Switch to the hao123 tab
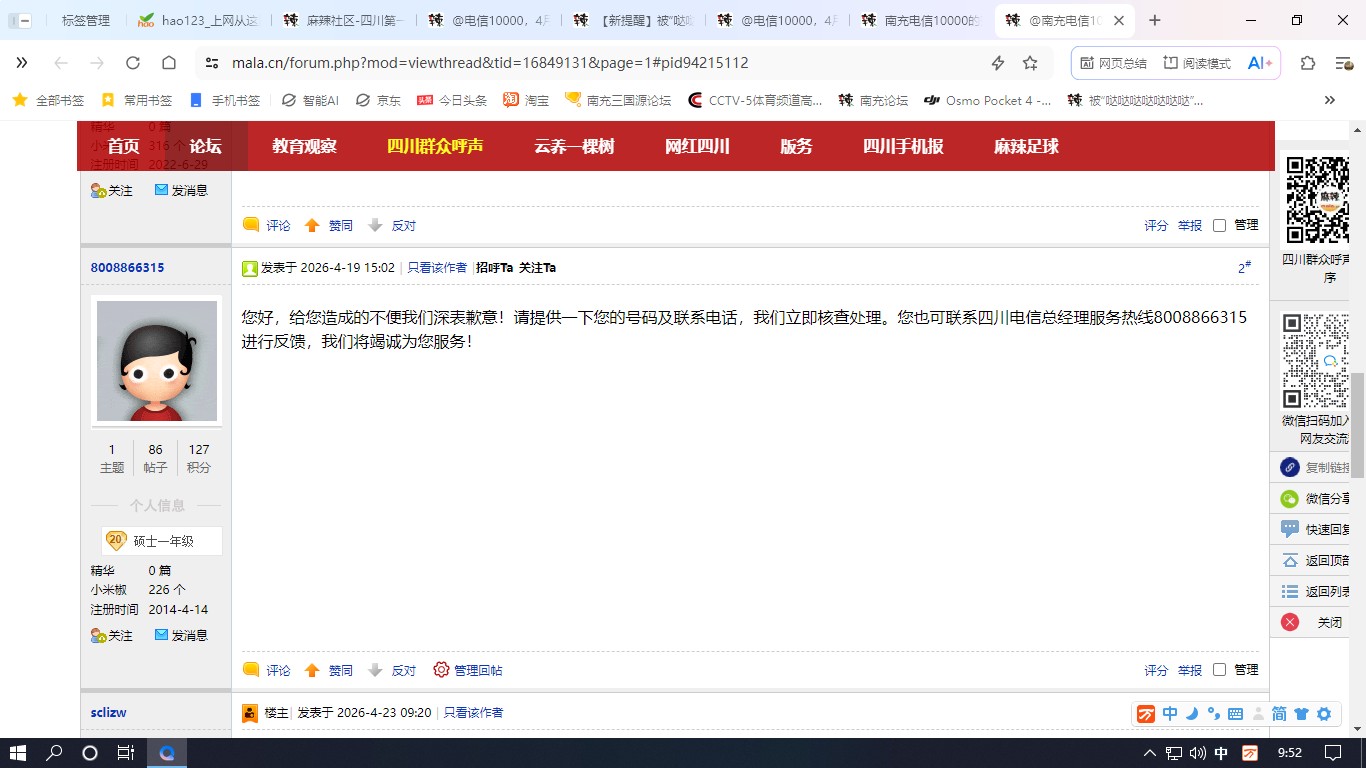This screenshot has width=1366, height=768. point(199,20)
